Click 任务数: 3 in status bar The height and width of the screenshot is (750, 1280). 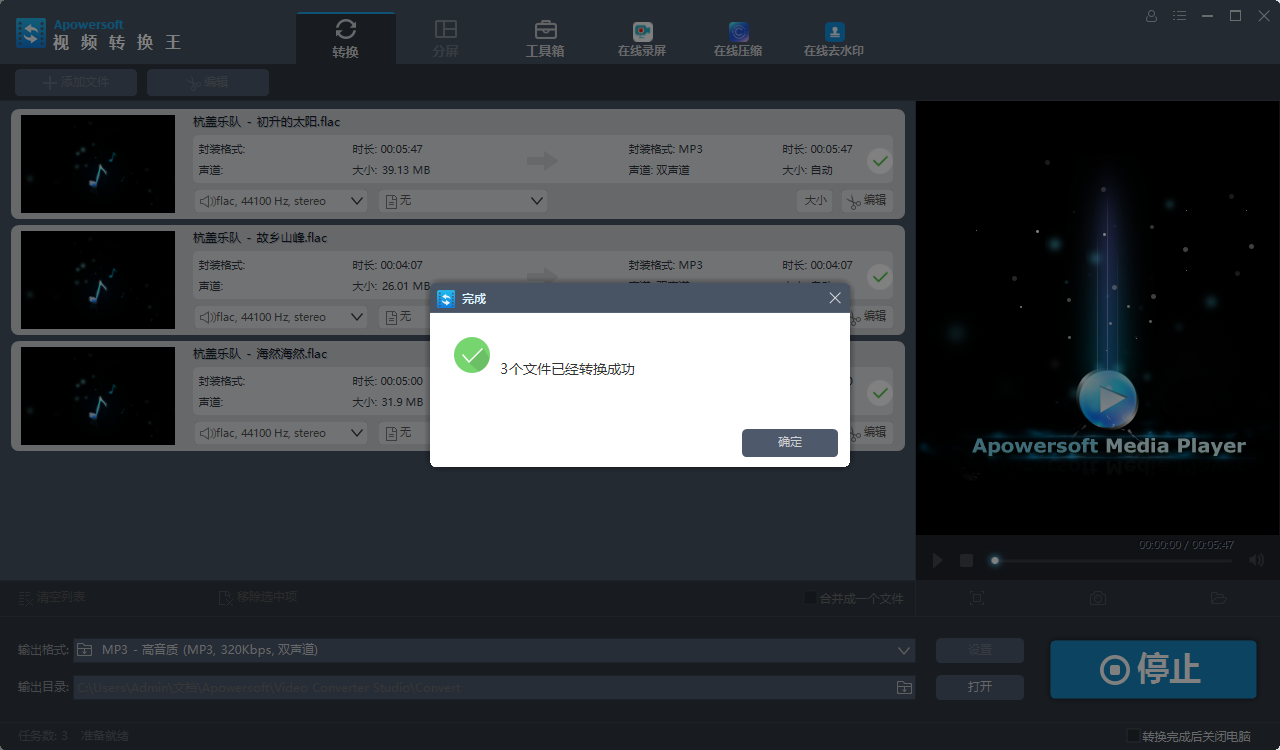tap(43, 736)
